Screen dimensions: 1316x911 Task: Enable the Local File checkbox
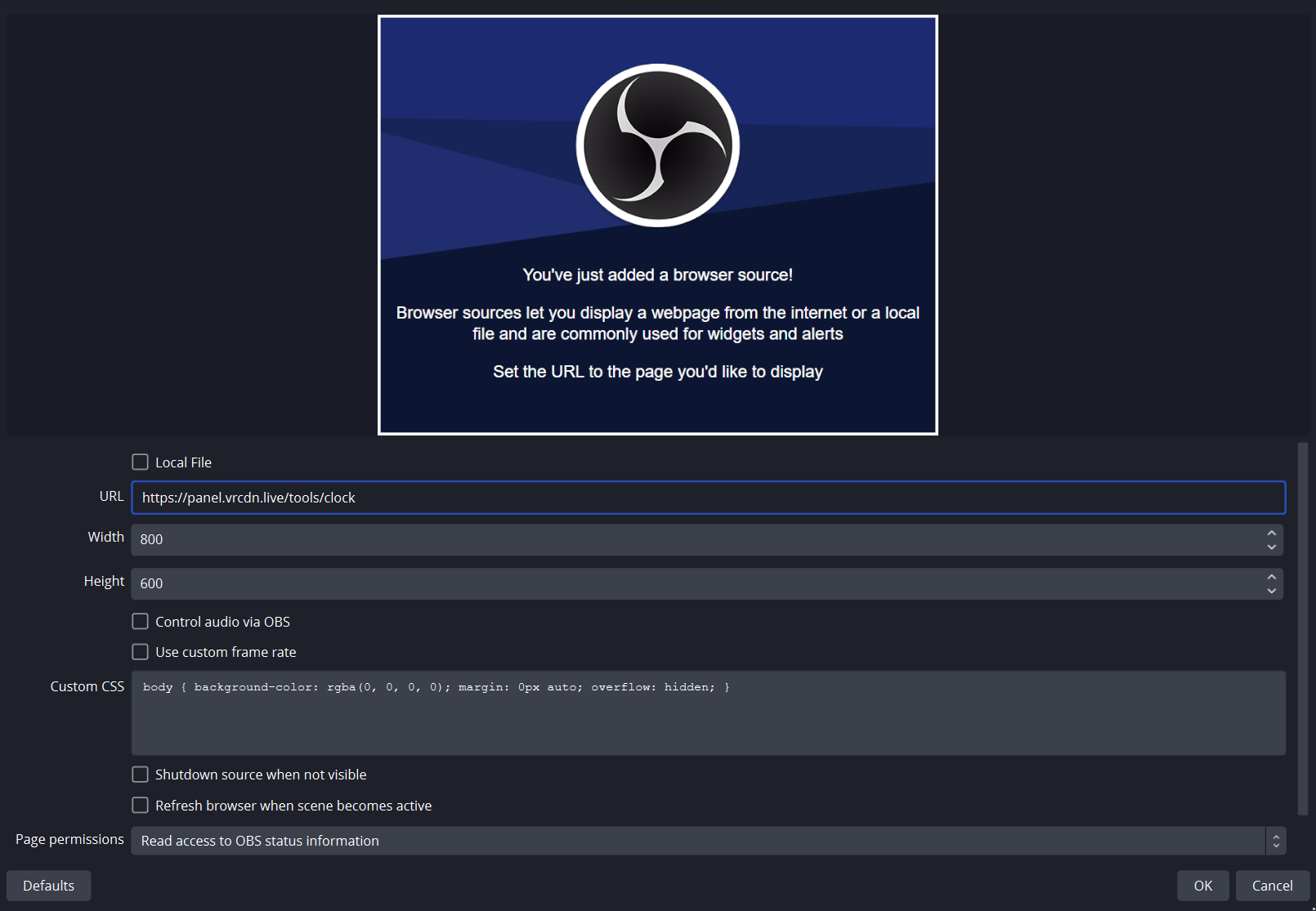pos(141,462)
